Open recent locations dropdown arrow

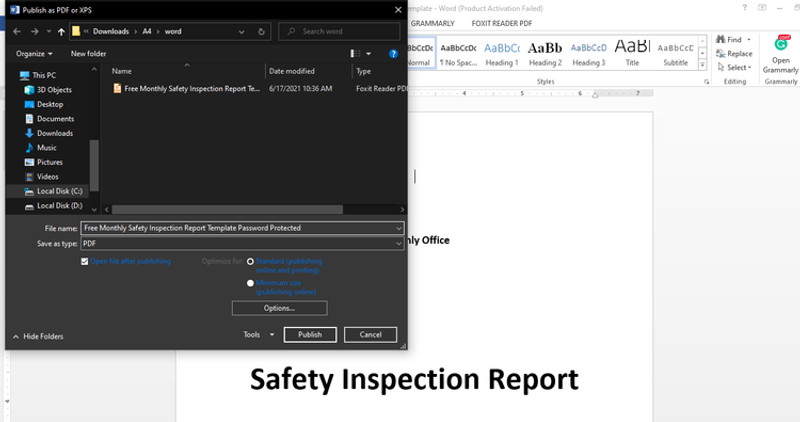tap(49, 32)
